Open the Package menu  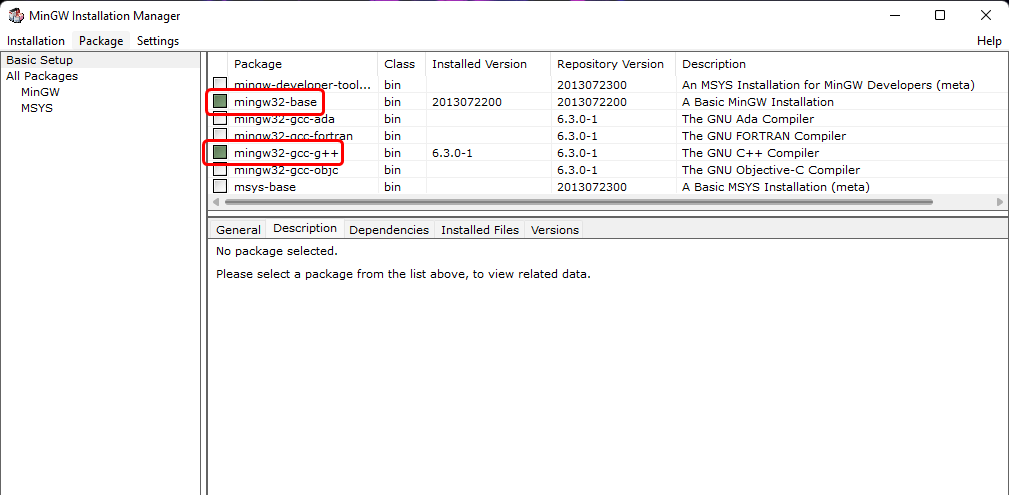[x=101, y=41]
